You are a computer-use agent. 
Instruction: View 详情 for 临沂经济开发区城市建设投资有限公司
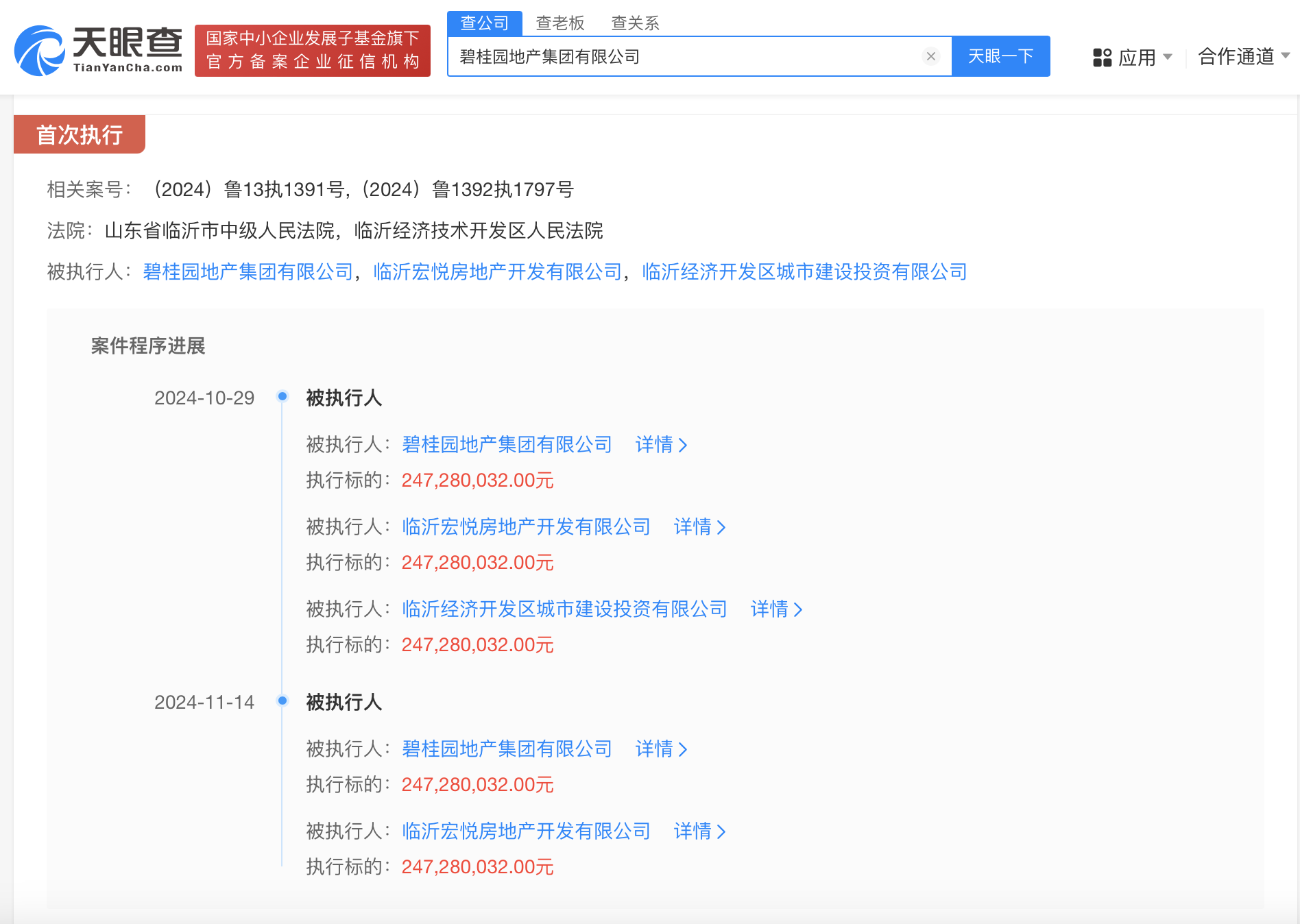tap(776, 609)
